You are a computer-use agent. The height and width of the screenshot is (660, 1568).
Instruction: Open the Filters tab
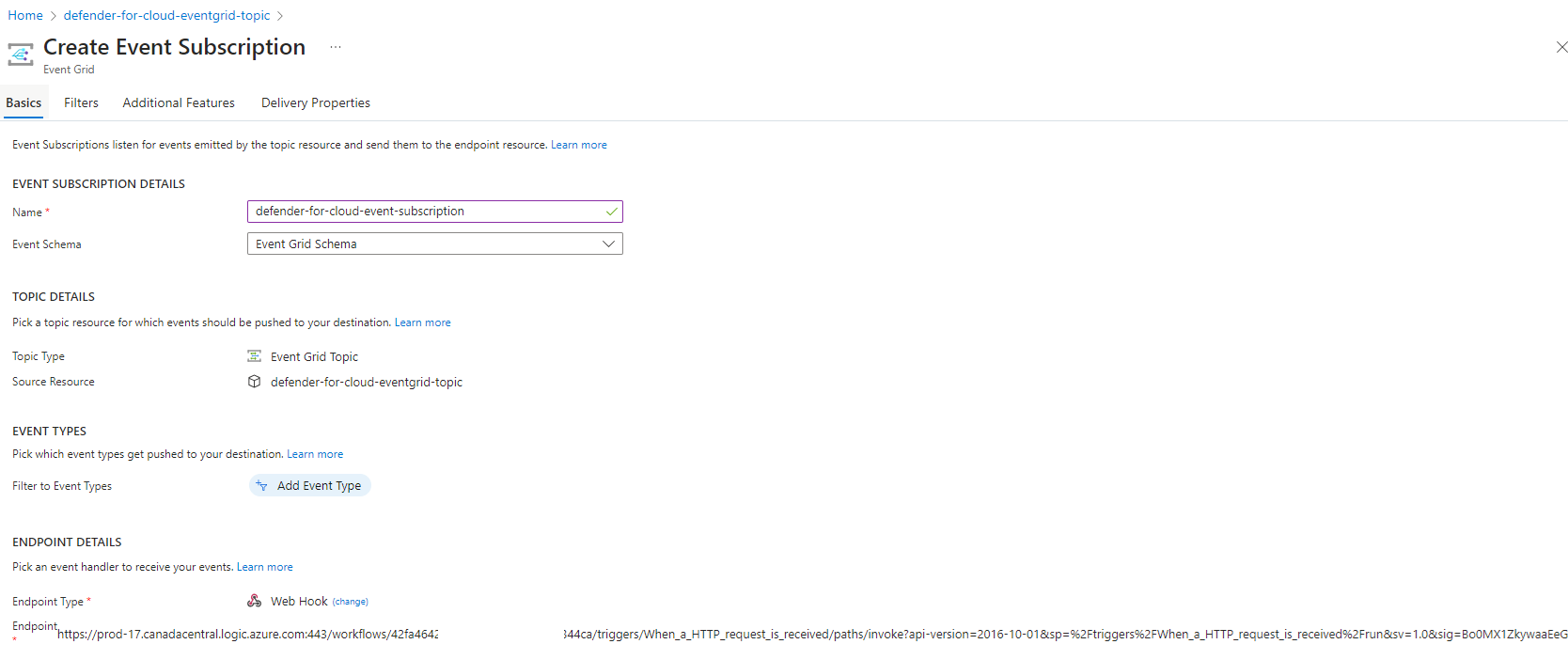point(81,102)
